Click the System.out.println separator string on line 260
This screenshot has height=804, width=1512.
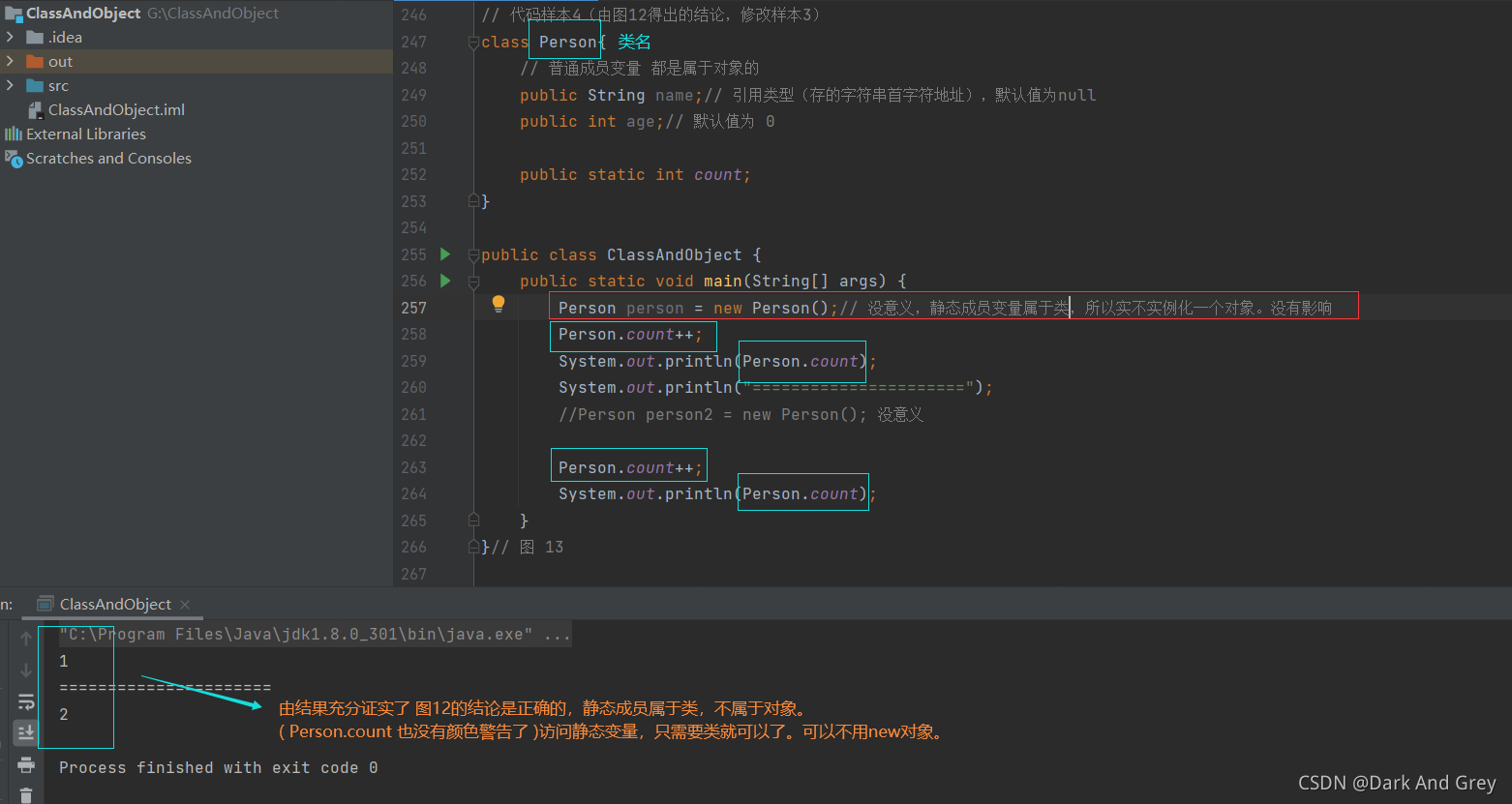[859, 387]
